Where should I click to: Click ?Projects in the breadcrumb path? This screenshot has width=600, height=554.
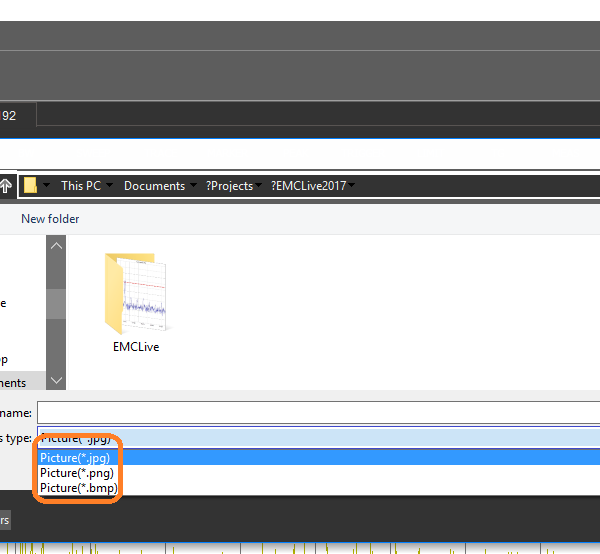pyautogui.click(x=229, y=186)
